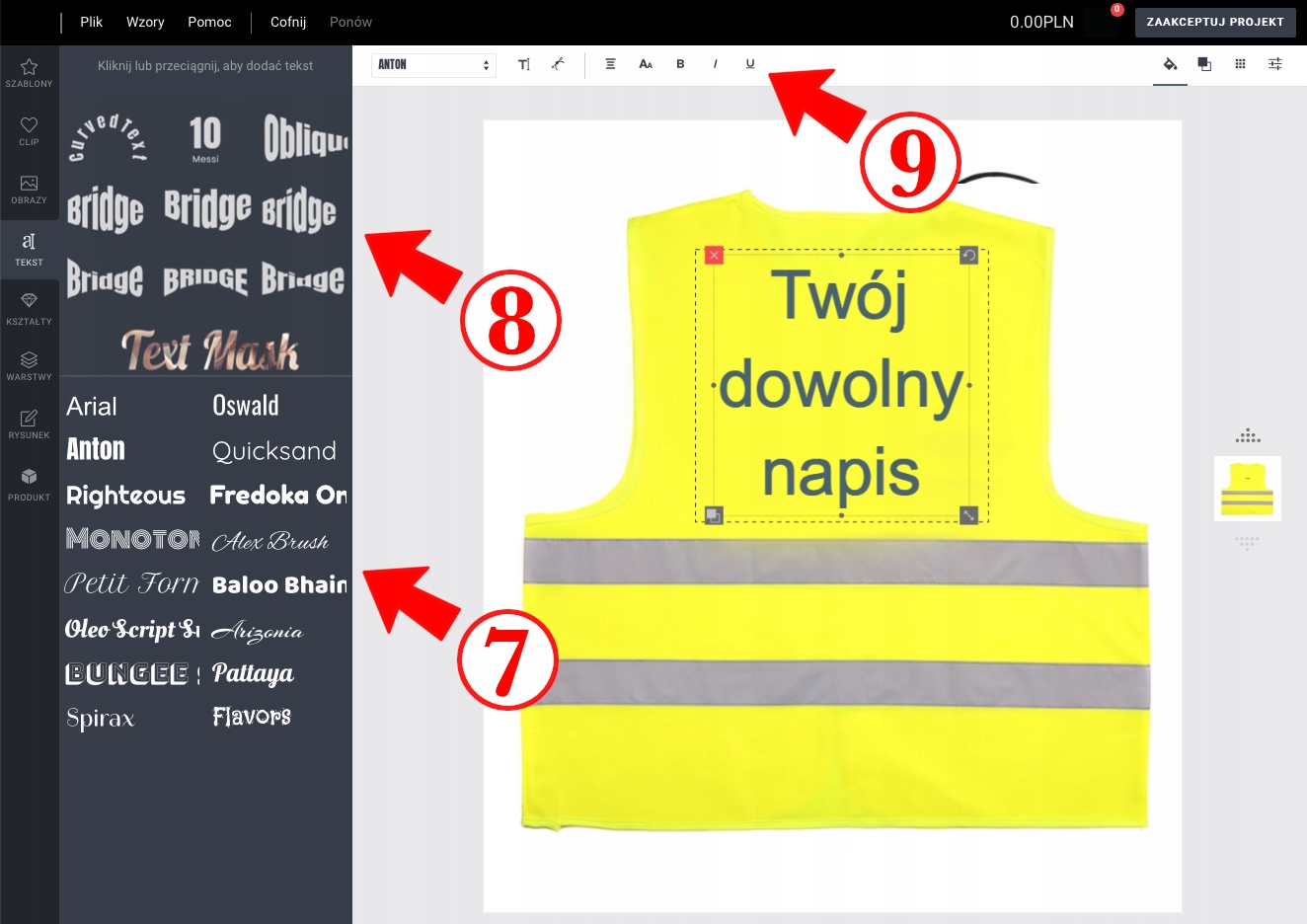Viewport: 1307px width, 924px height.
Task: Click the rotate handle on text box
Action: pos(969,256)
